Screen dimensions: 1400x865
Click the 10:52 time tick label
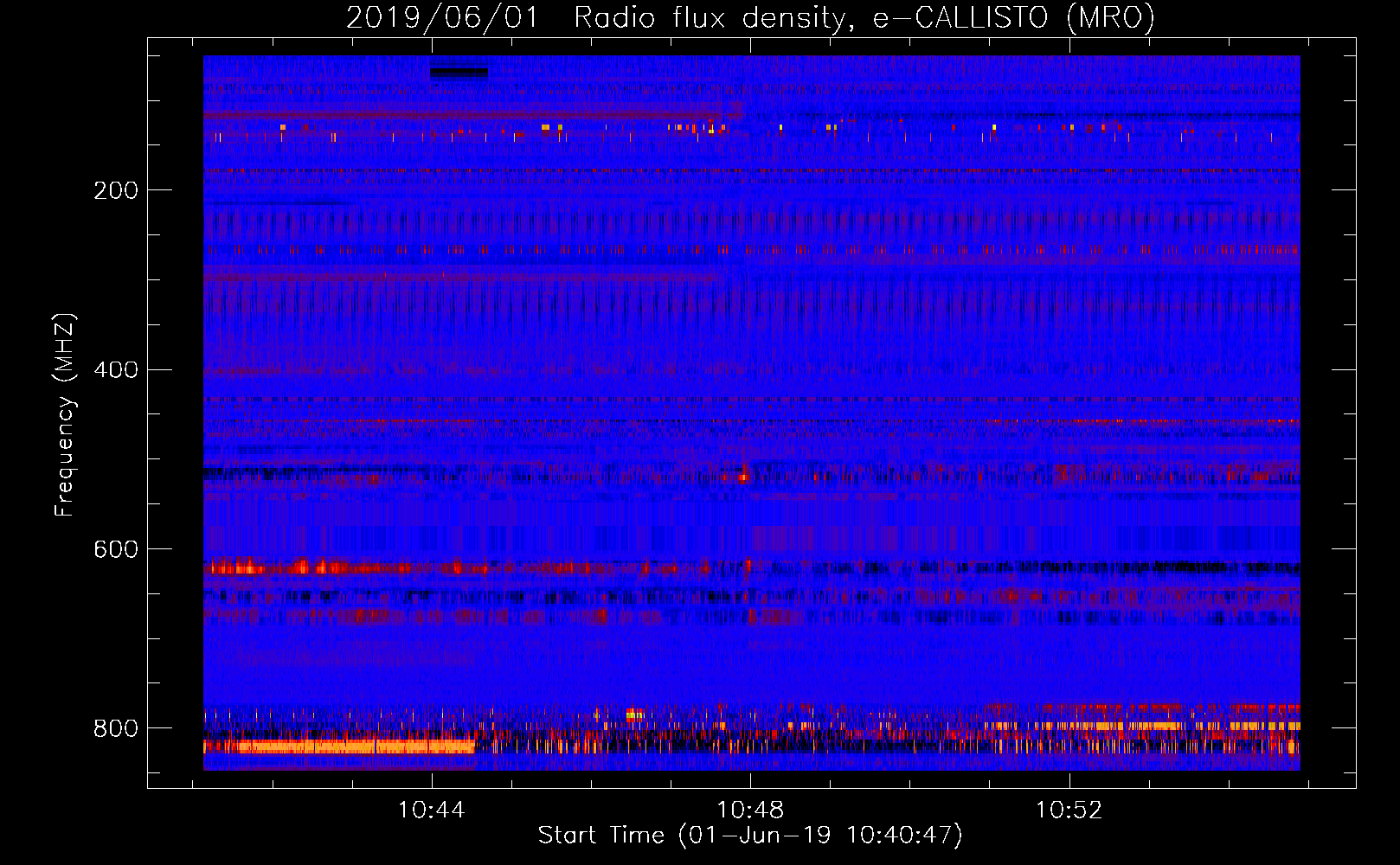[x=1069, y=810]
